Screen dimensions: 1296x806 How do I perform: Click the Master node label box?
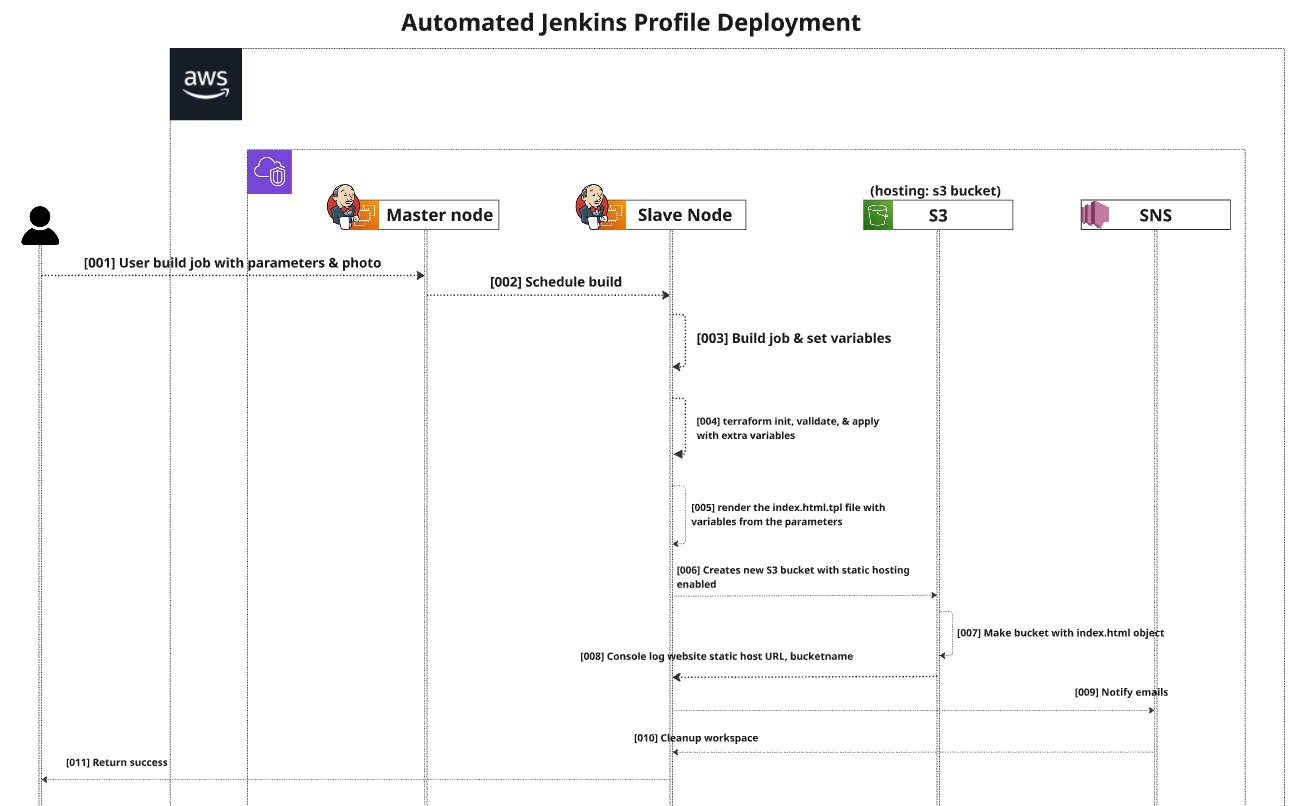tap(439, 215)
